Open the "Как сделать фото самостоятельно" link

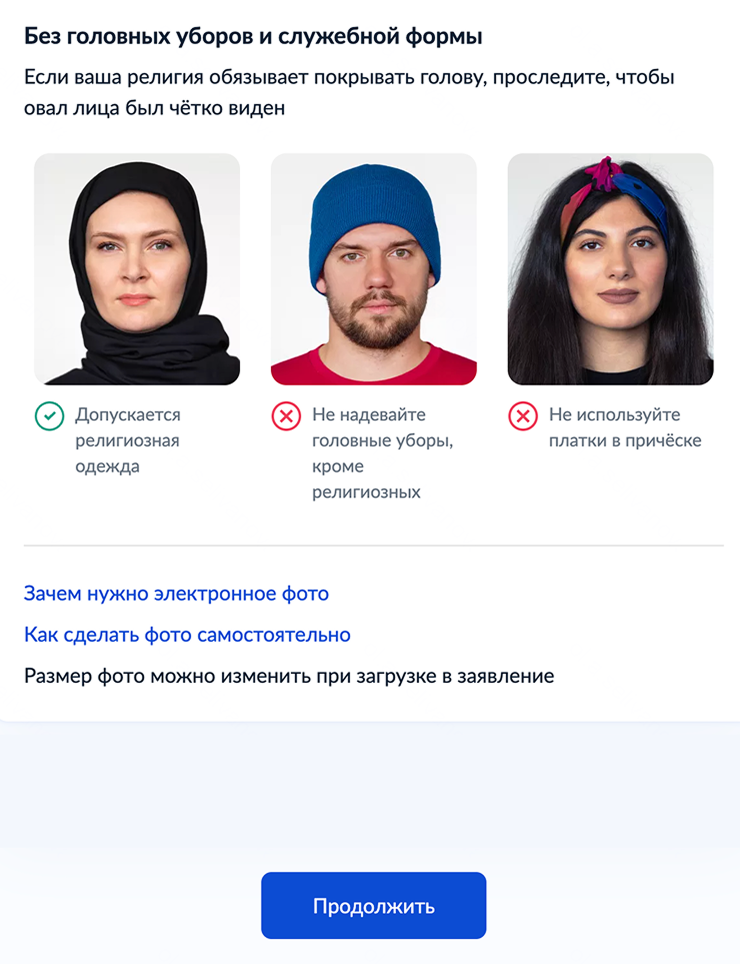(x=187, y=634)
